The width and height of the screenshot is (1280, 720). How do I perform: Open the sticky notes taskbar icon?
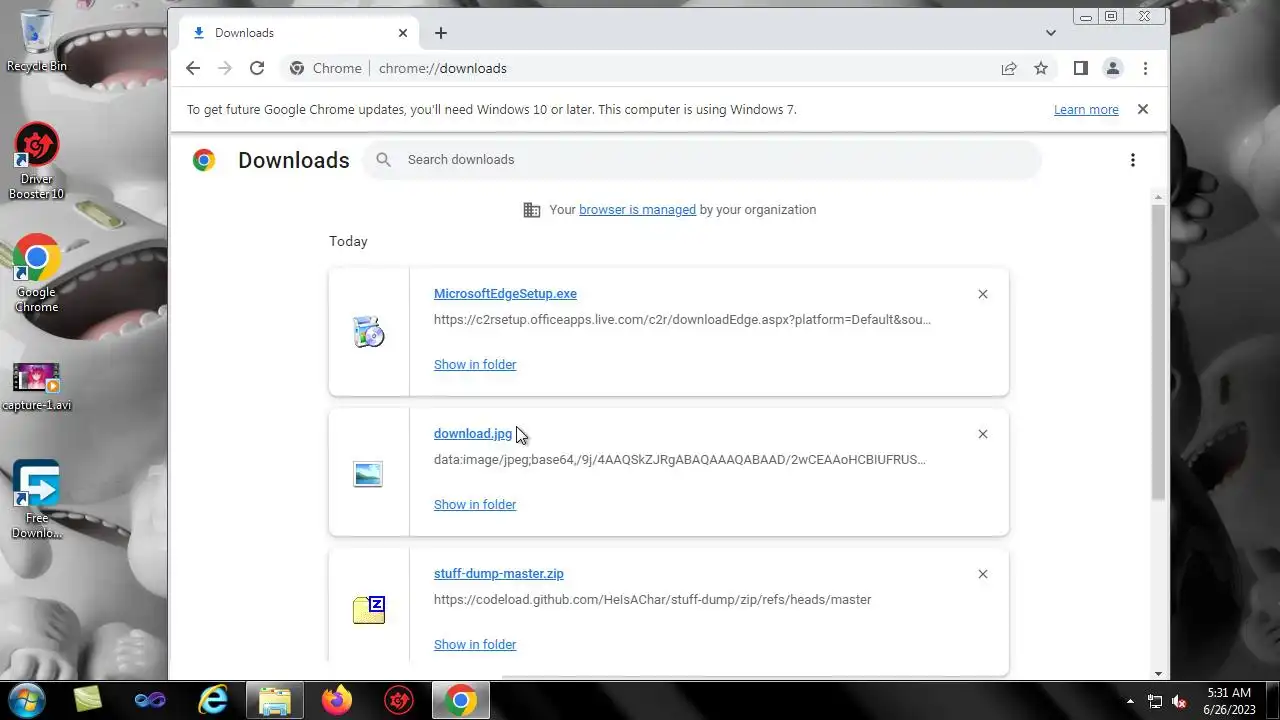click(88, 700)
